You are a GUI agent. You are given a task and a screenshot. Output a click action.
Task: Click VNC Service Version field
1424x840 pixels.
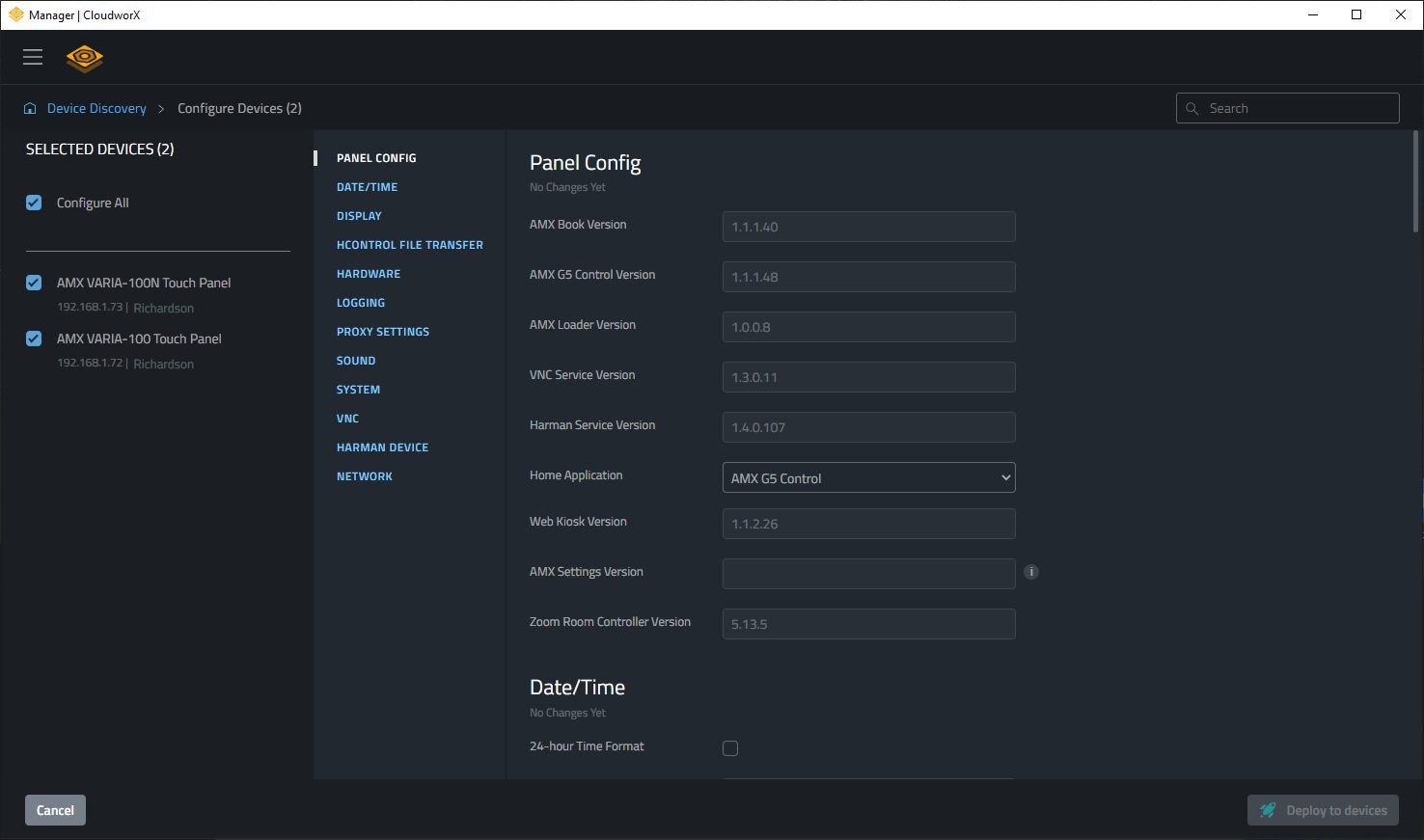coord(868,377)
